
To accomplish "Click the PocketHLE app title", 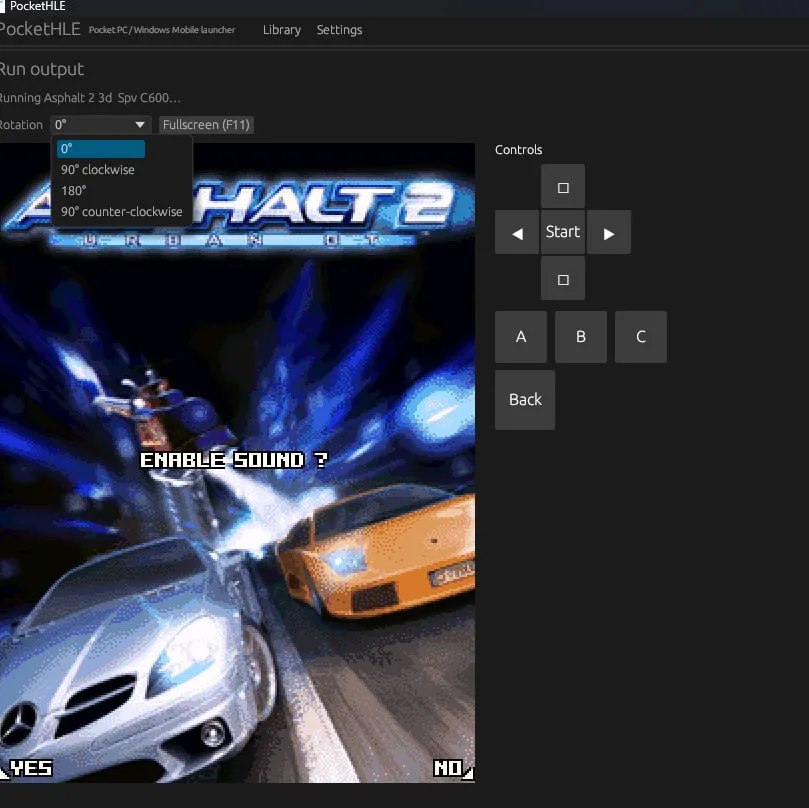I will coord(40,29).
